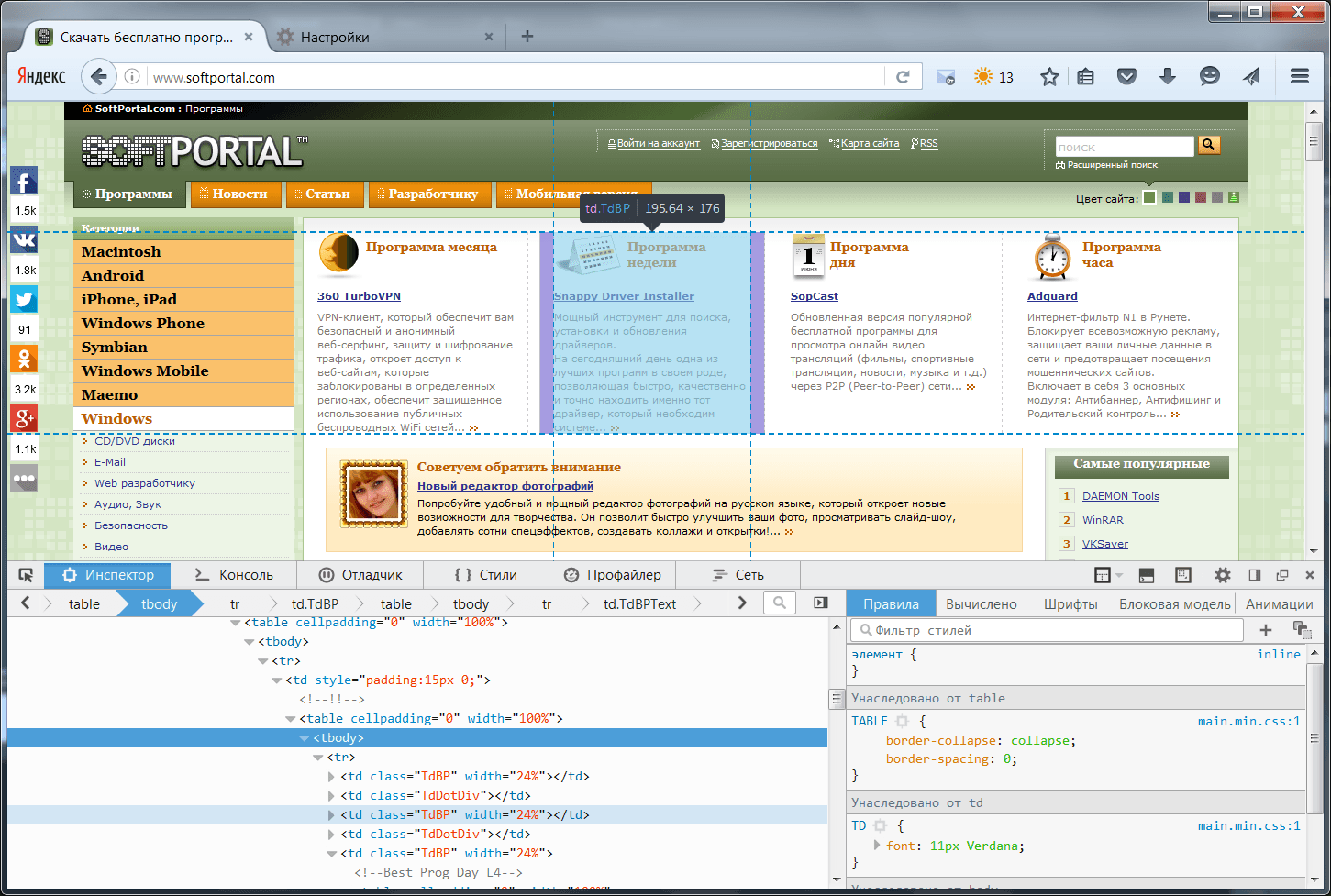Share page via the Odnoklassniki icon
The height and width of the screenshot is (896, 1331).
click(24, 359)
